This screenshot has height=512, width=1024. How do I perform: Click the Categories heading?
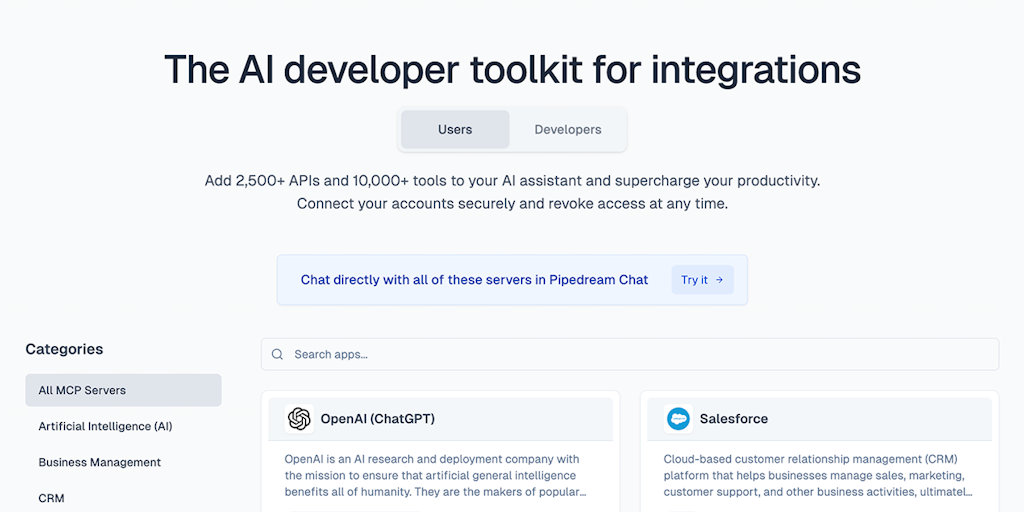point(64,349)
